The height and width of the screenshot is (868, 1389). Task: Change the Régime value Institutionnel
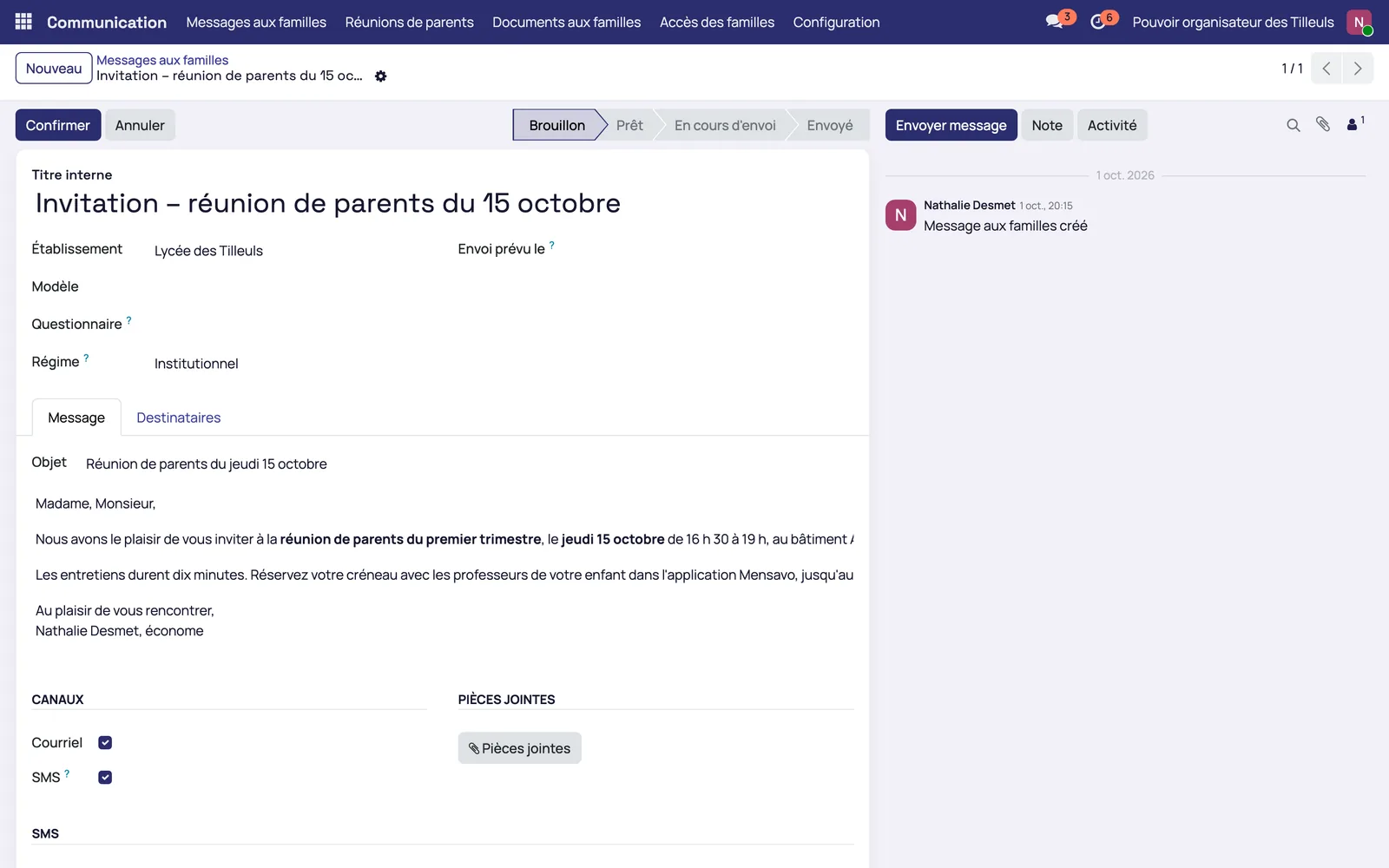[x=290, y=364]
